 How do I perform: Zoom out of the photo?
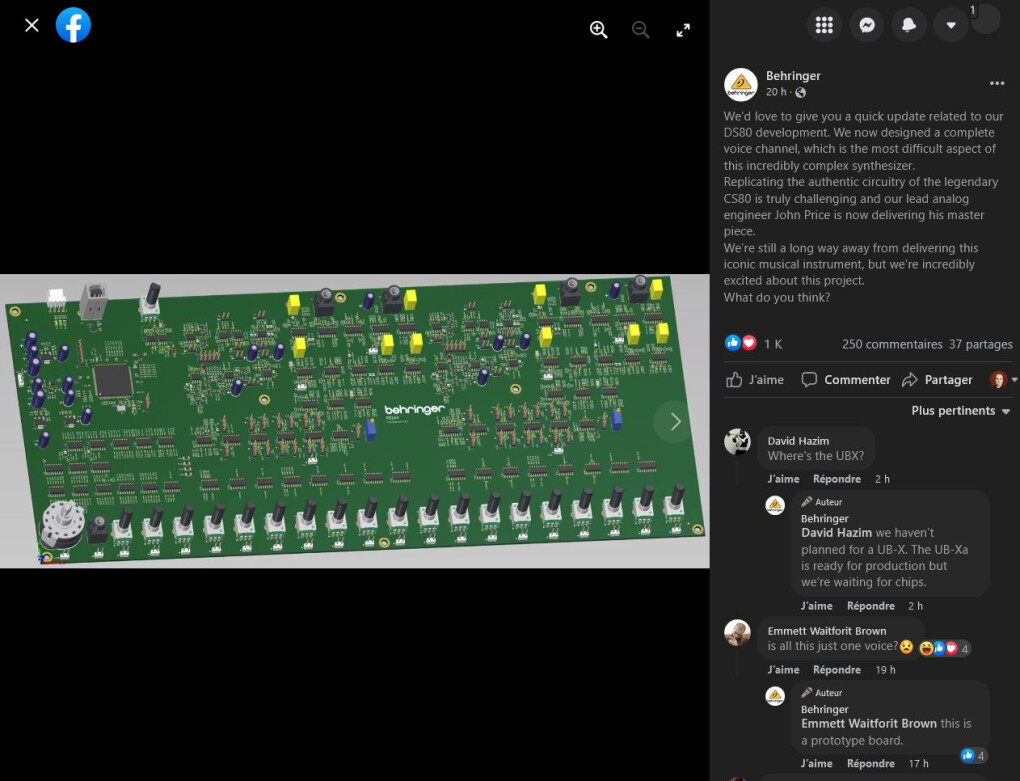tap(641, 29)
